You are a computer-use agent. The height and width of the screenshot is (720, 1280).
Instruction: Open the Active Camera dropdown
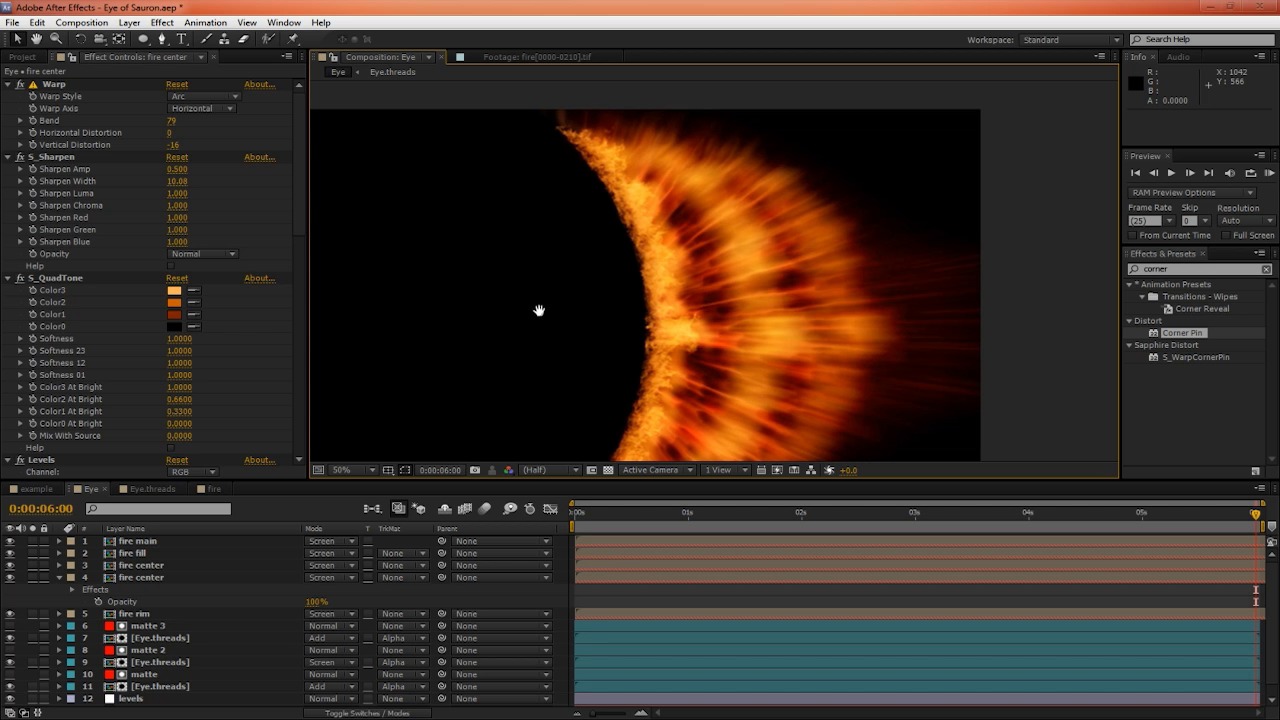click(657, 470)
